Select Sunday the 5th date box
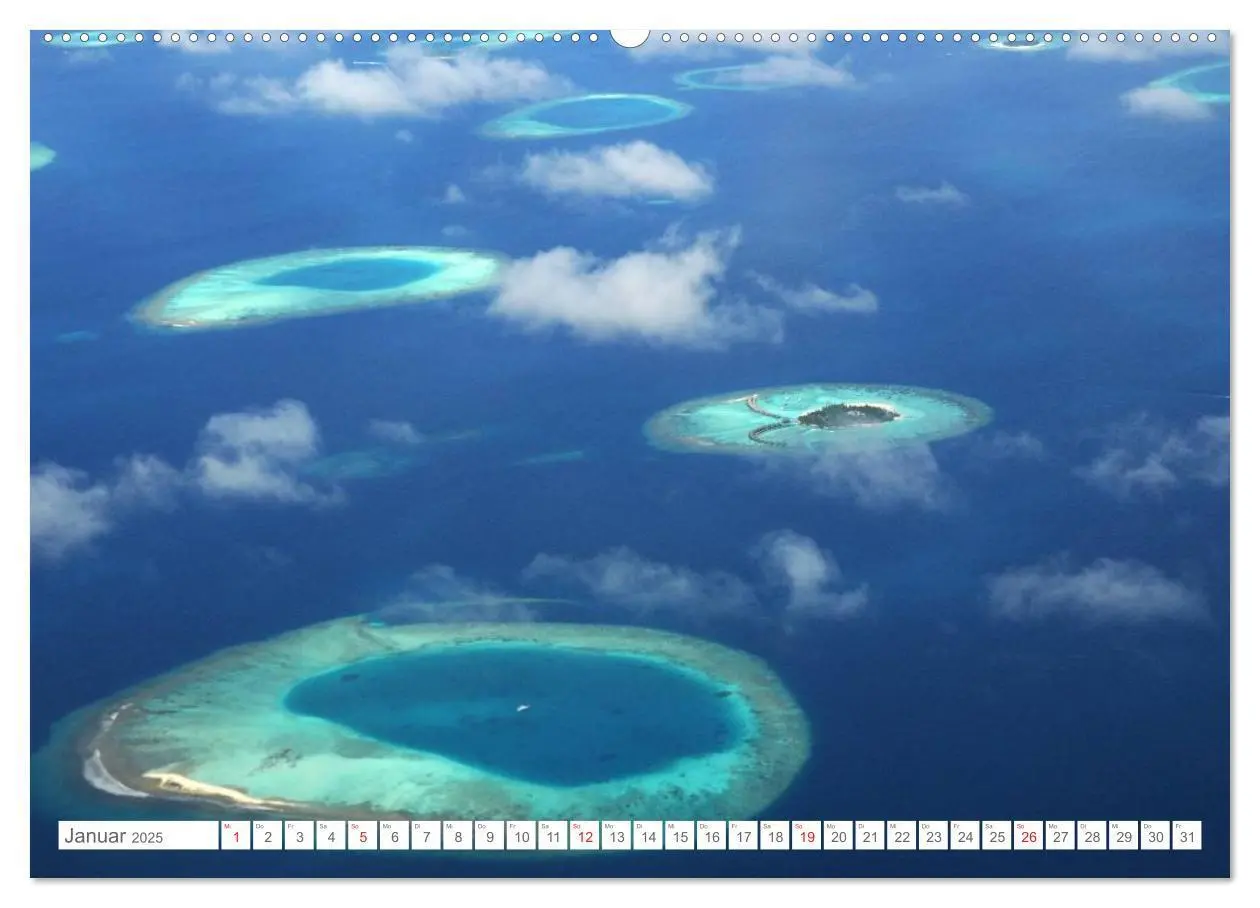The height and width of the screenshot is (908, 1260). pos(363,836)
